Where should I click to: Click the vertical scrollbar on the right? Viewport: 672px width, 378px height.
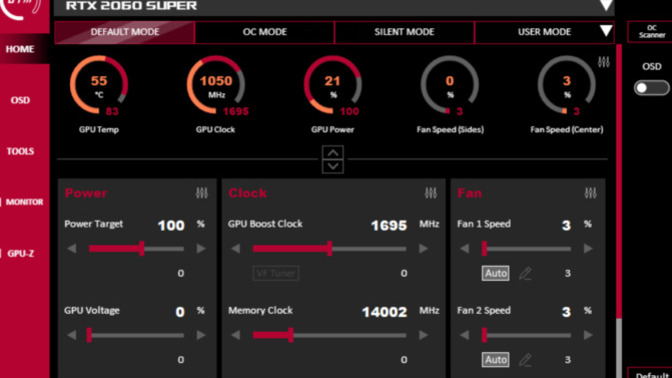(x=618, y=210)
